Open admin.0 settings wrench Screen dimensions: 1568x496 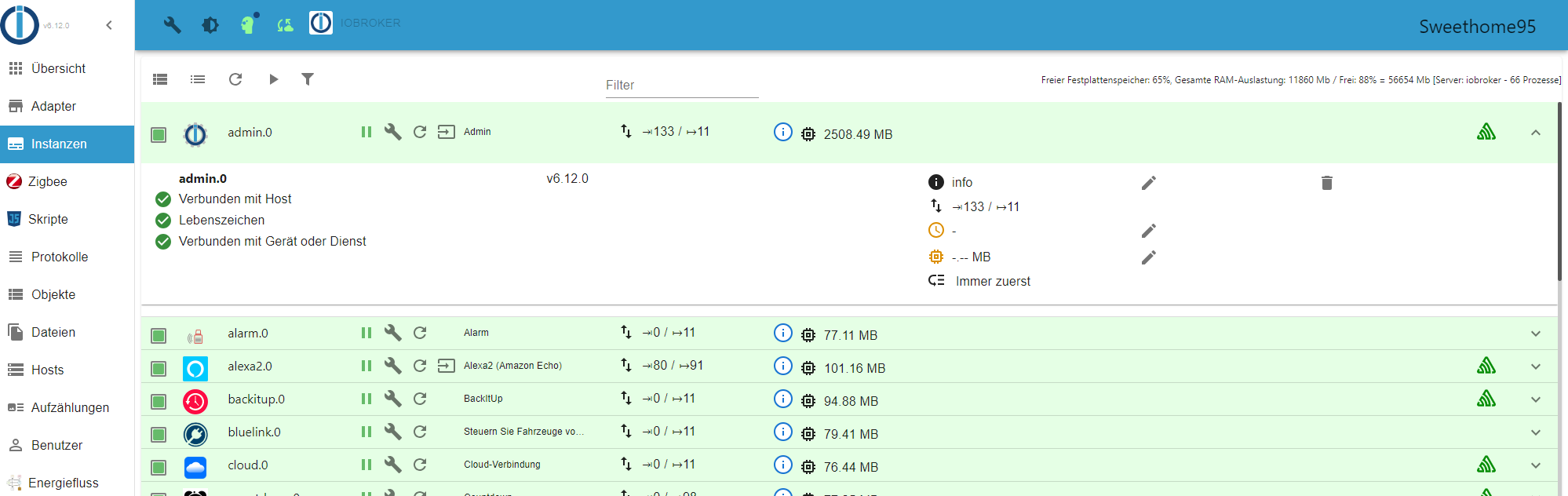click(393, 132)
